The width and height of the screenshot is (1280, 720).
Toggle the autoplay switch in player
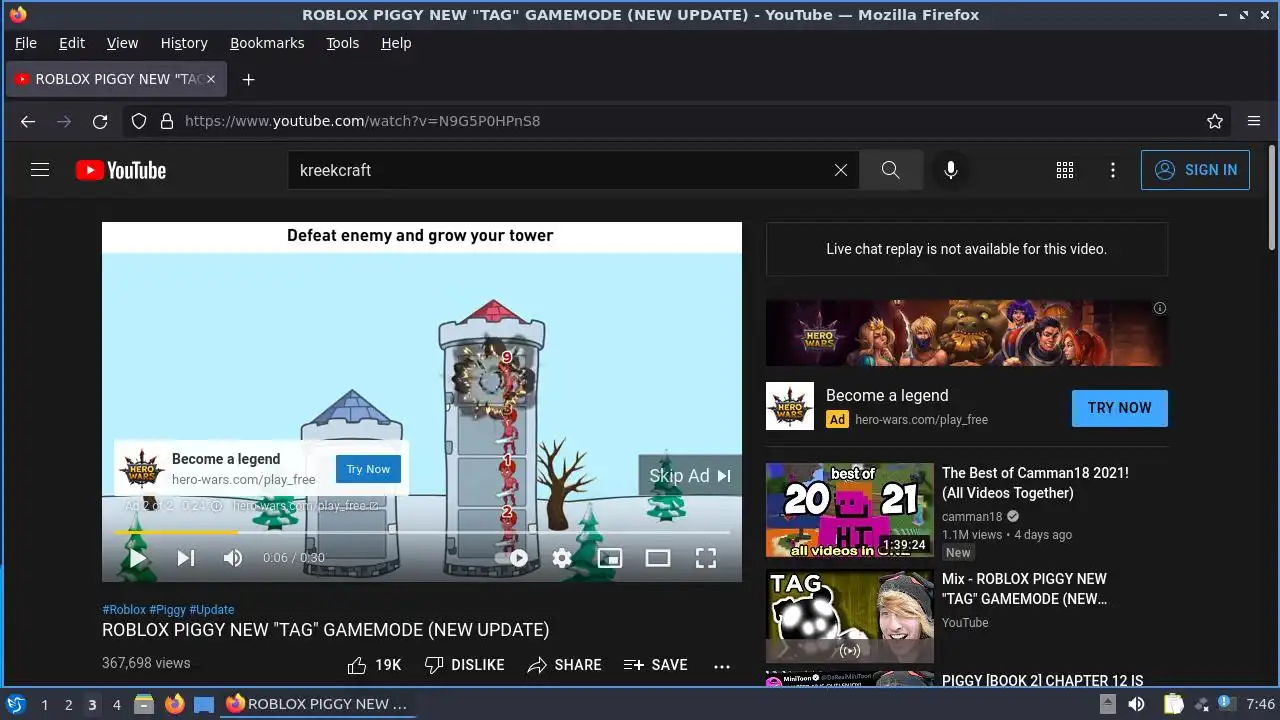coord(511,558)
